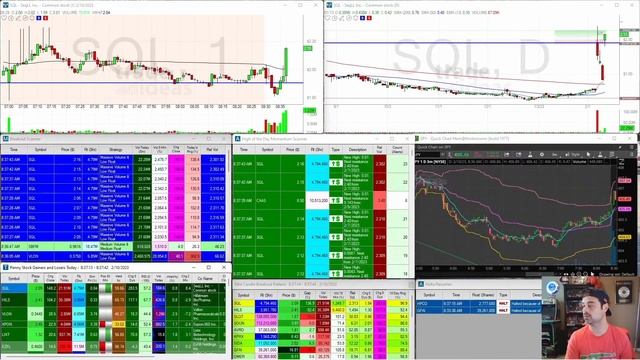Click the red sell button in SQL daily chart
Viewport: 640px width, 360px height.
click(369, 18)
